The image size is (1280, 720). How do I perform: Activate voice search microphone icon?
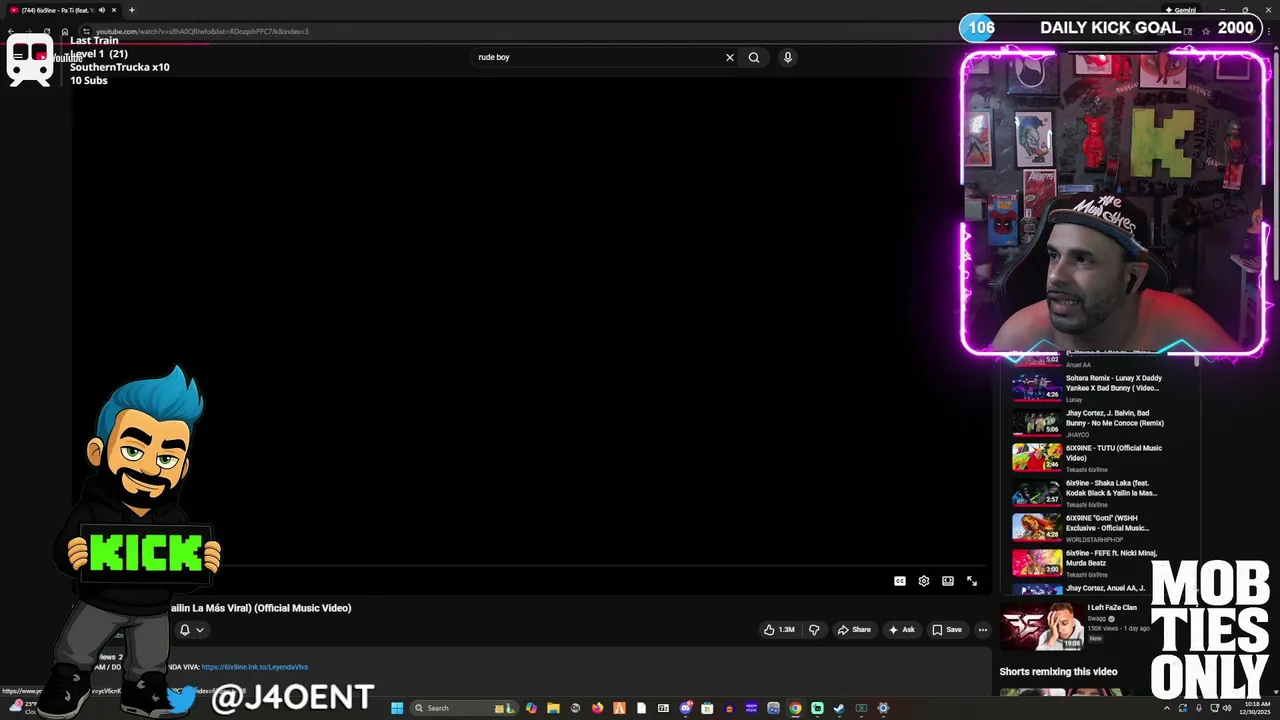(x=788, y=57)
